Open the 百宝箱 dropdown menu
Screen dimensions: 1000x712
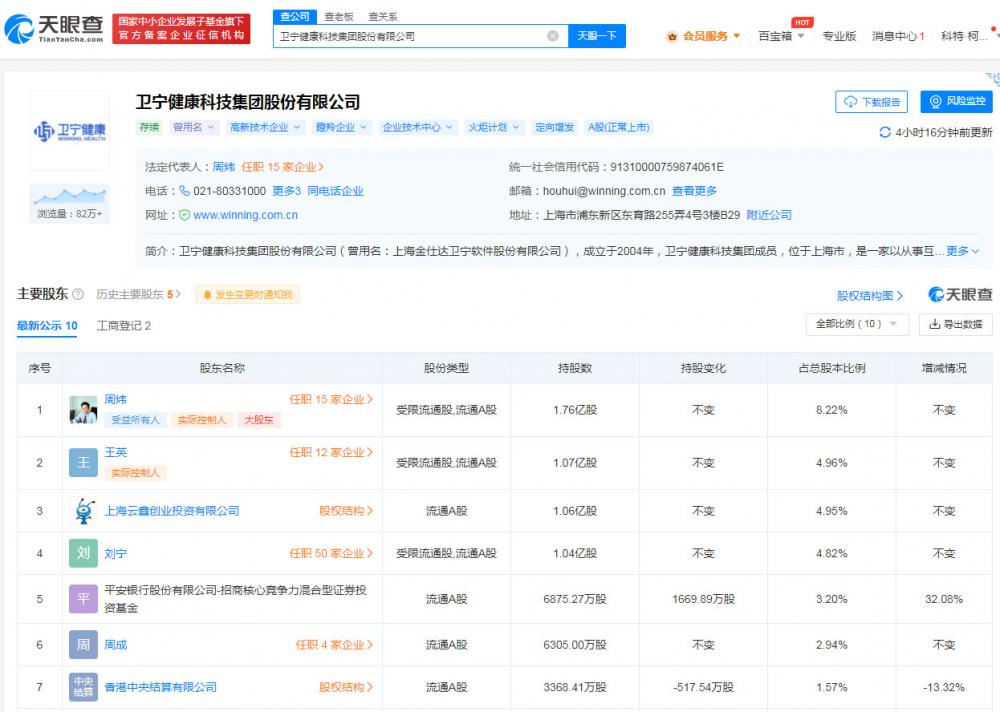[x=781, y=36]
